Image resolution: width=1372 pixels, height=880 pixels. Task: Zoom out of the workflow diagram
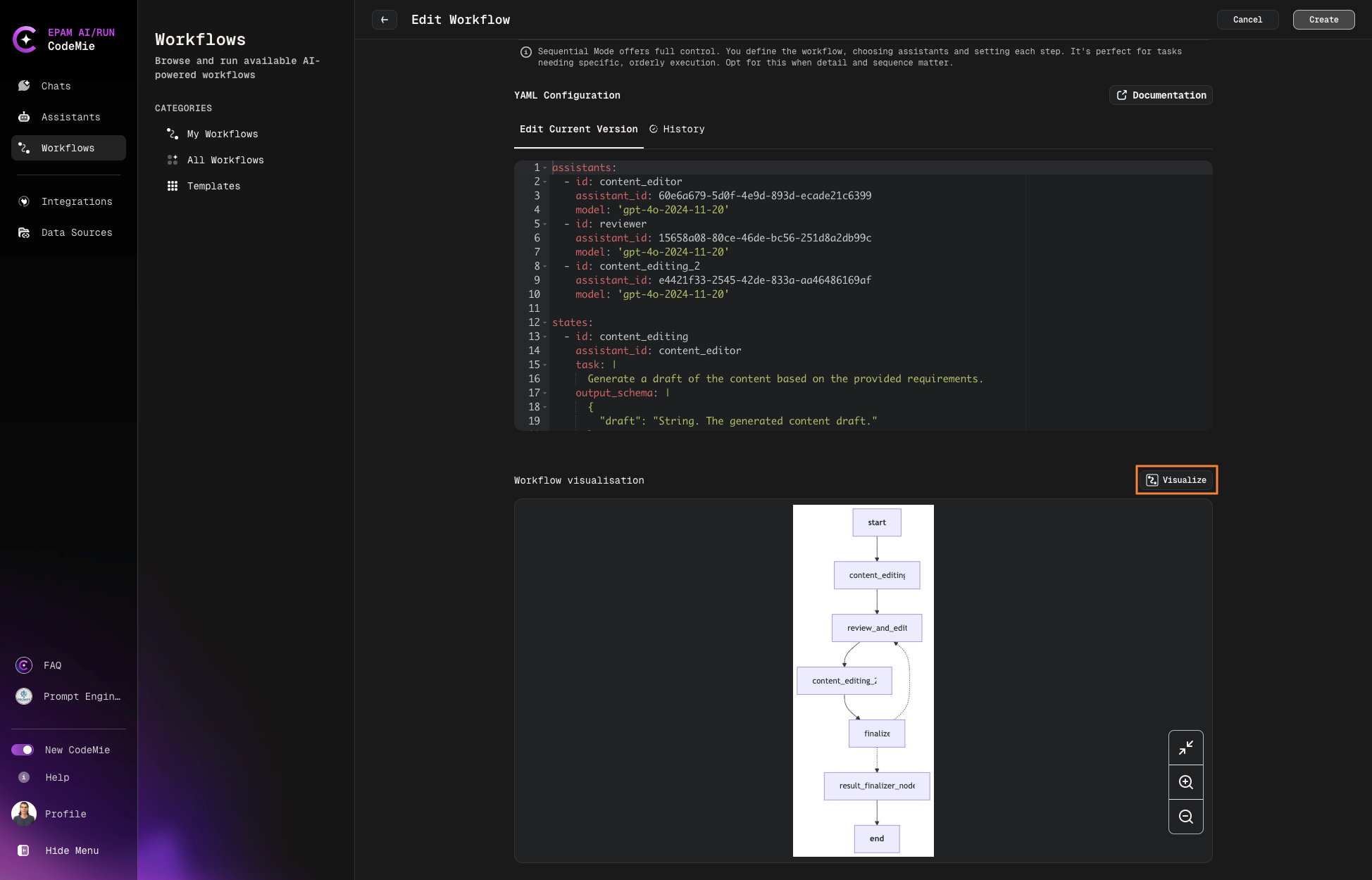click(1186, 817)
